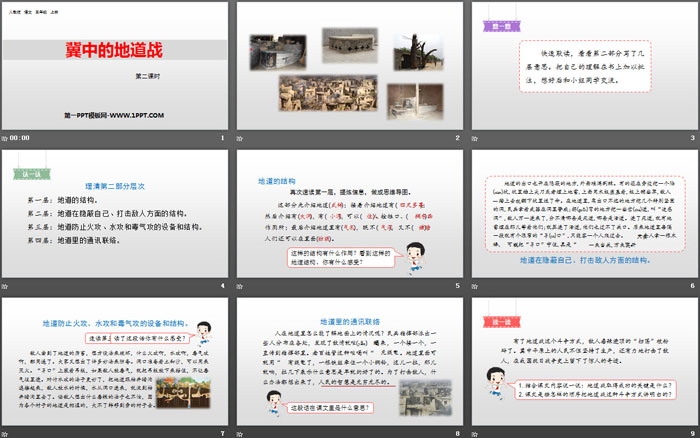
Task: Click slide number 9 label
Action: (x=692, y=434)
